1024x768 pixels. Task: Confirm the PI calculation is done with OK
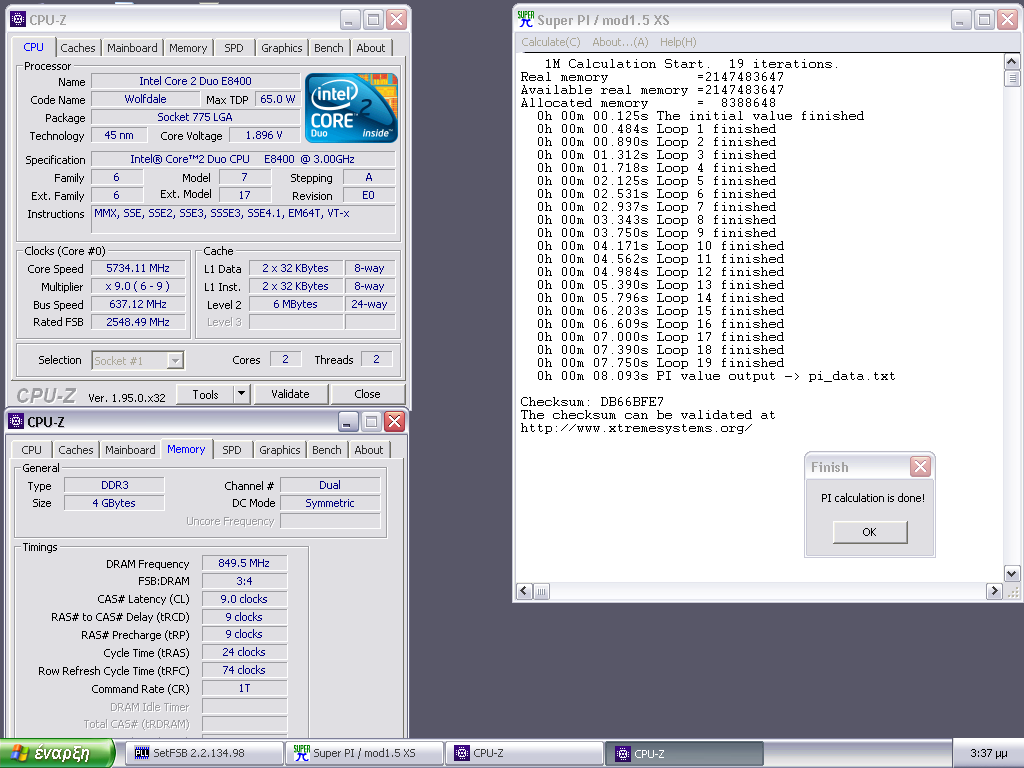coord(869,532)
